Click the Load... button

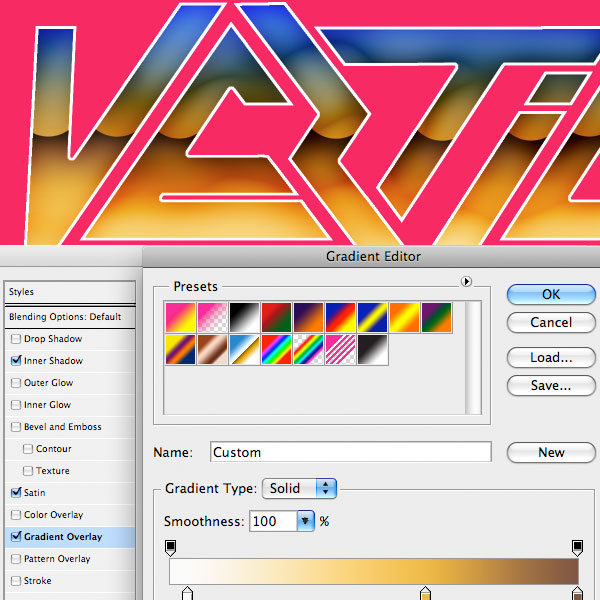pos(551,357)
